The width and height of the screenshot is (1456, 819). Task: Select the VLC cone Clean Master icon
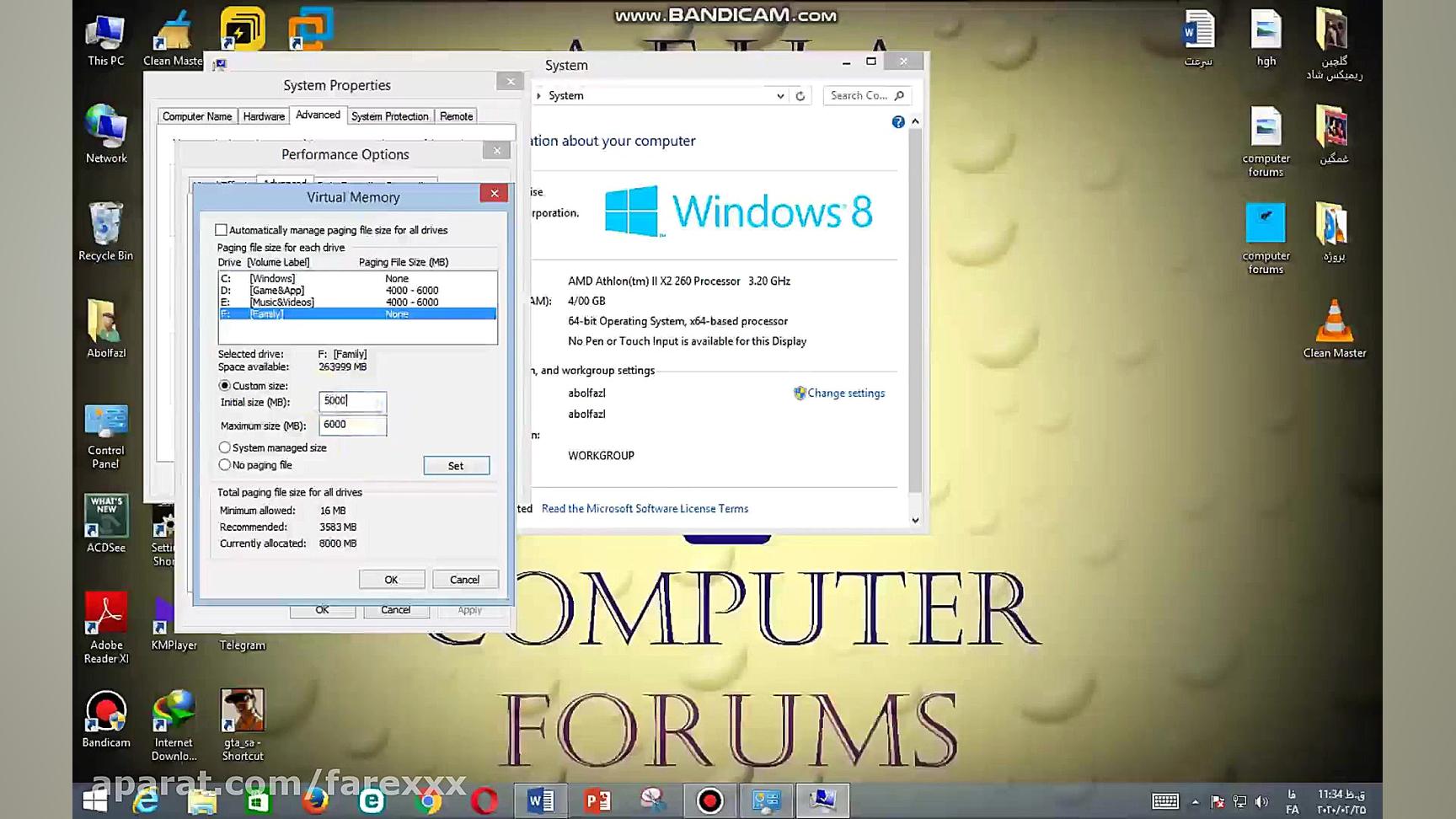pos(1335,329)
